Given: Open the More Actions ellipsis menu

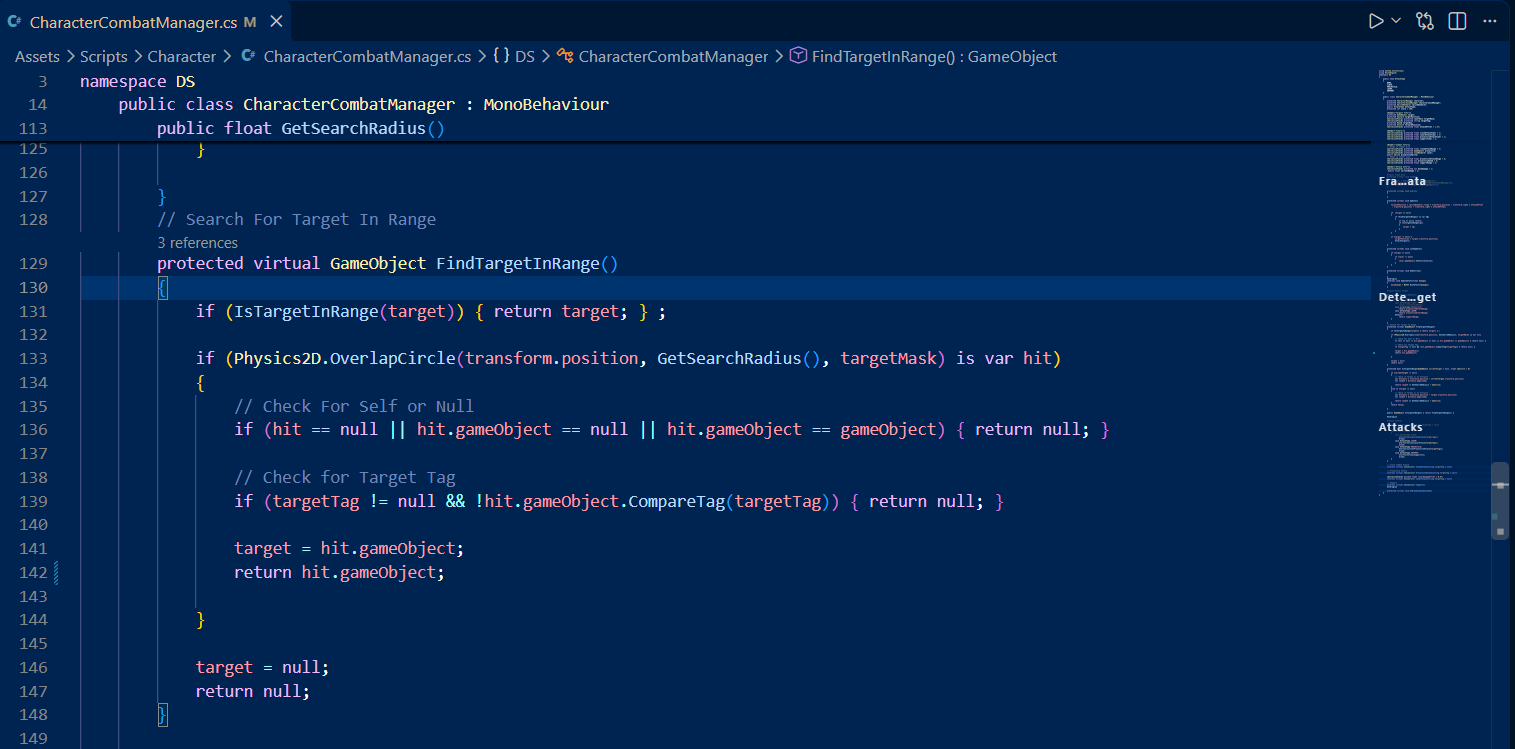Looking at the screenshot, I should pos(1489,21).
